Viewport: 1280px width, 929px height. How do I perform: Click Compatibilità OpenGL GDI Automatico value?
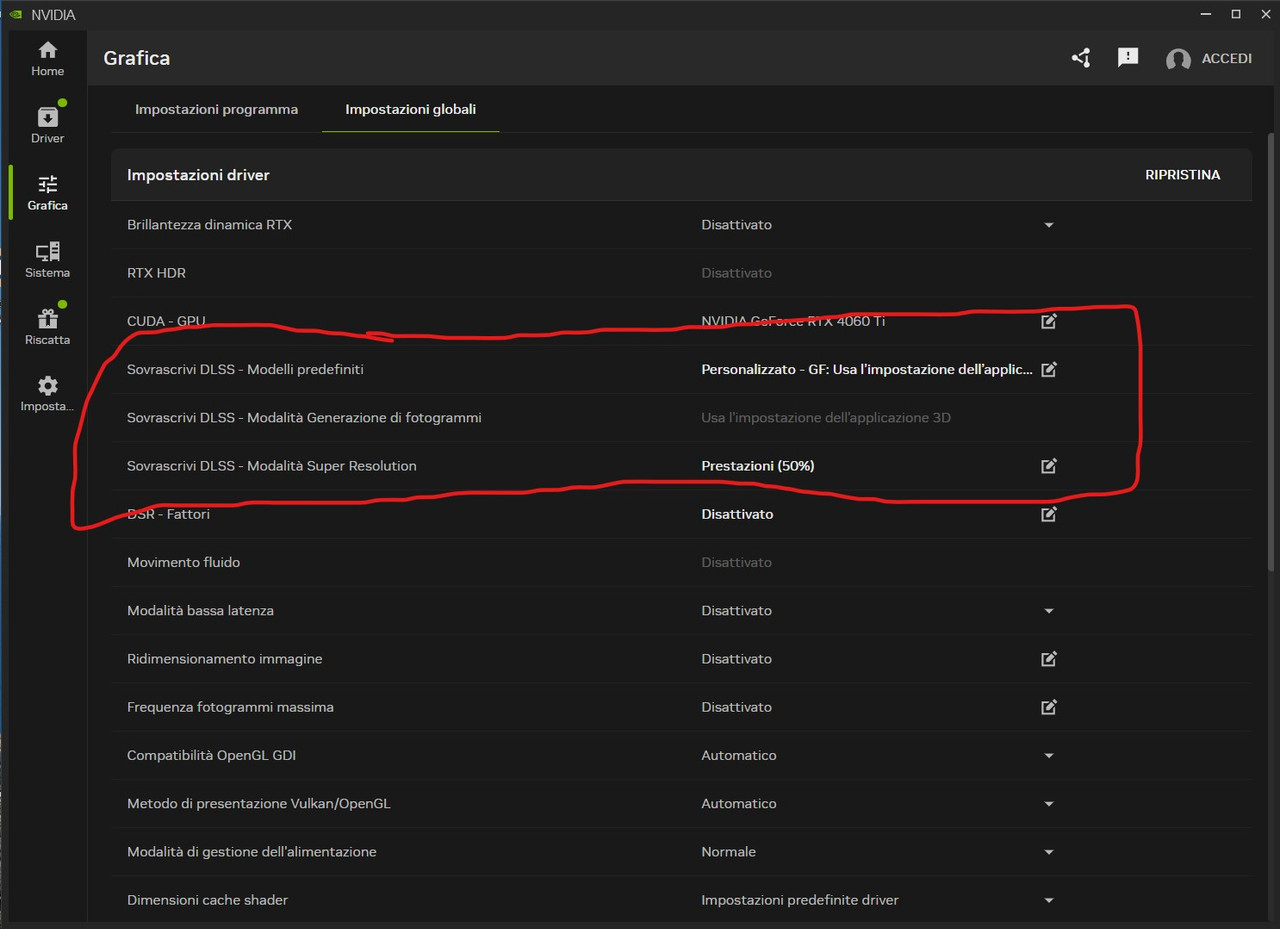pyautogui.click(x=738, y=756)
